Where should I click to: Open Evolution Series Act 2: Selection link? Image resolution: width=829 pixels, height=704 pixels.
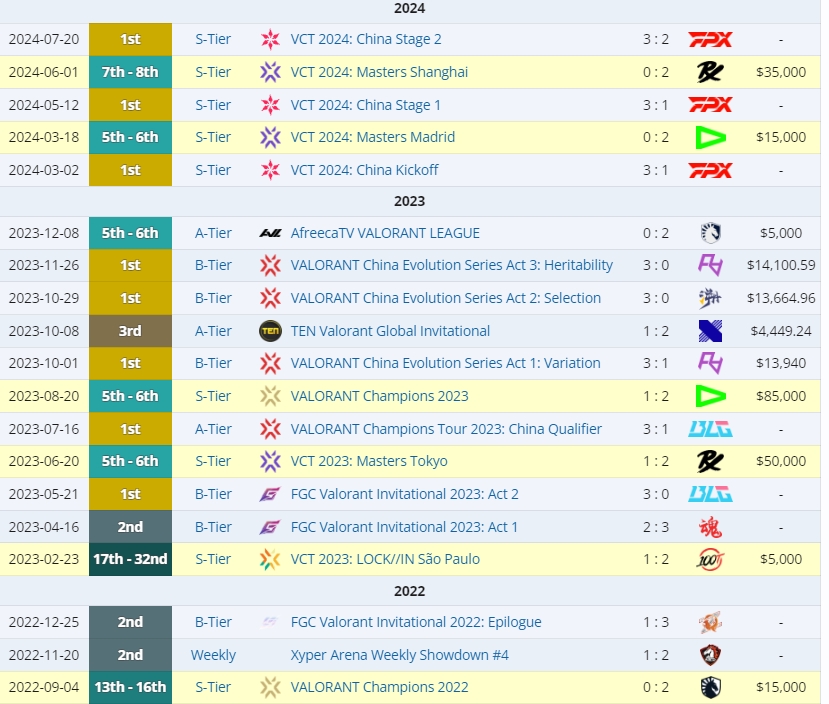click(x=446, y=298)
